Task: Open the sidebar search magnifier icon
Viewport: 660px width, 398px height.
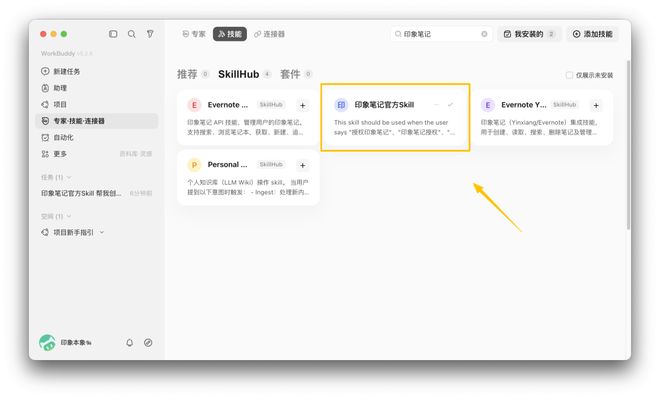Action: click(131, 34)
